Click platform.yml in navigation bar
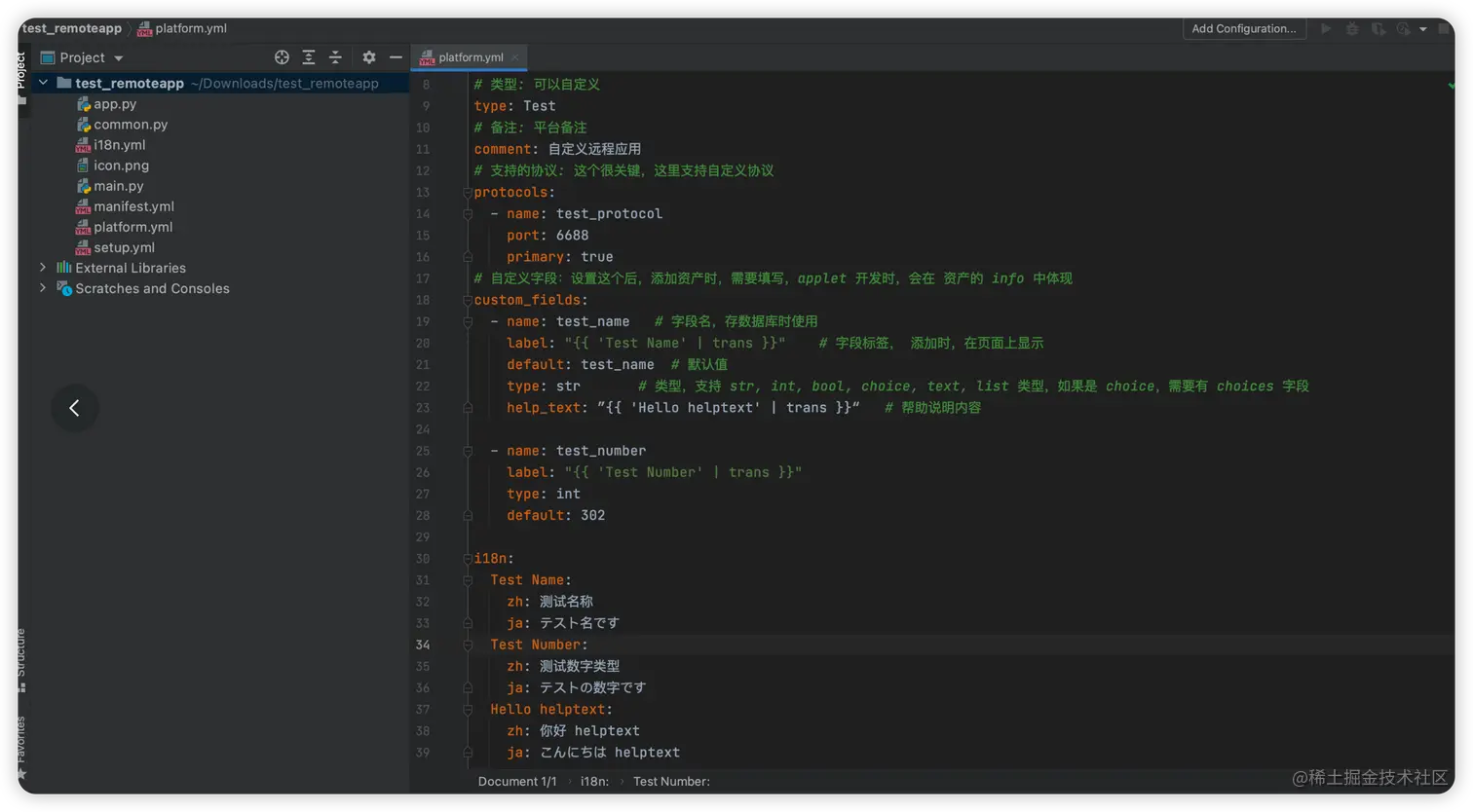 [182, 28]
